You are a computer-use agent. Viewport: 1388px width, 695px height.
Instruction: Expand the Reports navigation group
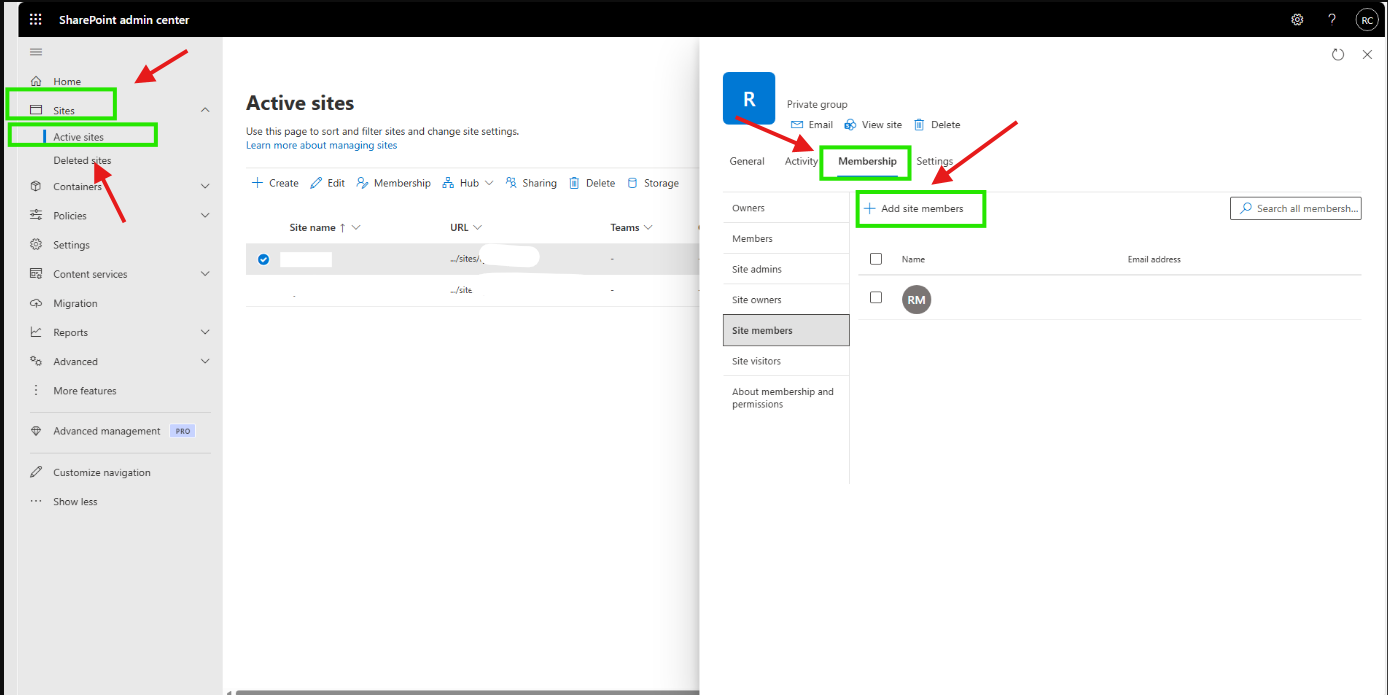point(205,332)
